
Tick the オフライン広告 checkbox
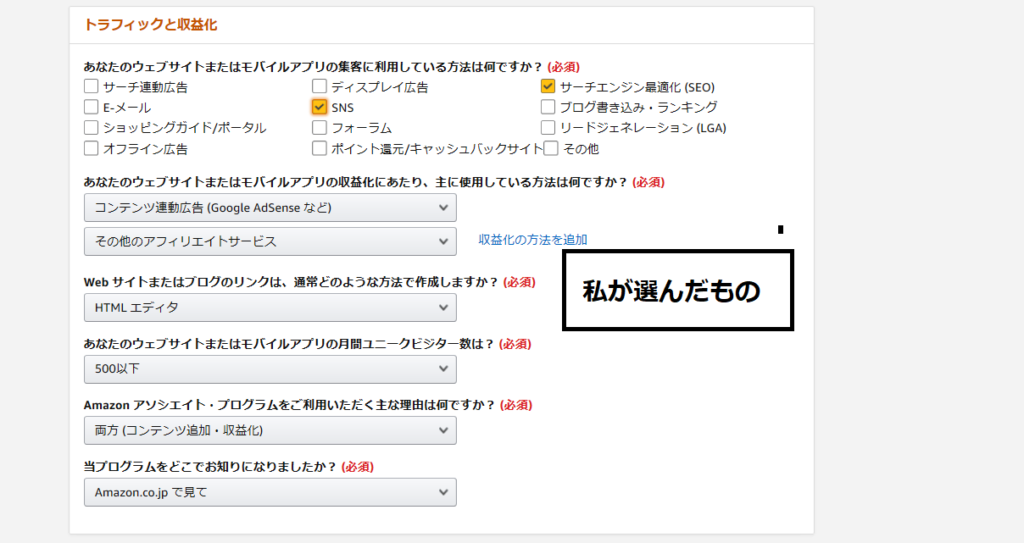coord(91,148)
